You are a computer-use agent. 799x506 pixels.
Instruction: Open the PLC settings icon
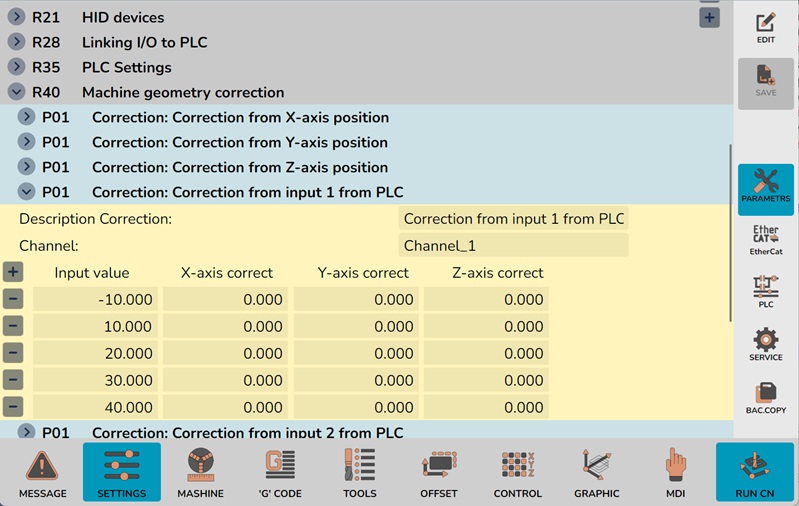[x=765, y=292]
